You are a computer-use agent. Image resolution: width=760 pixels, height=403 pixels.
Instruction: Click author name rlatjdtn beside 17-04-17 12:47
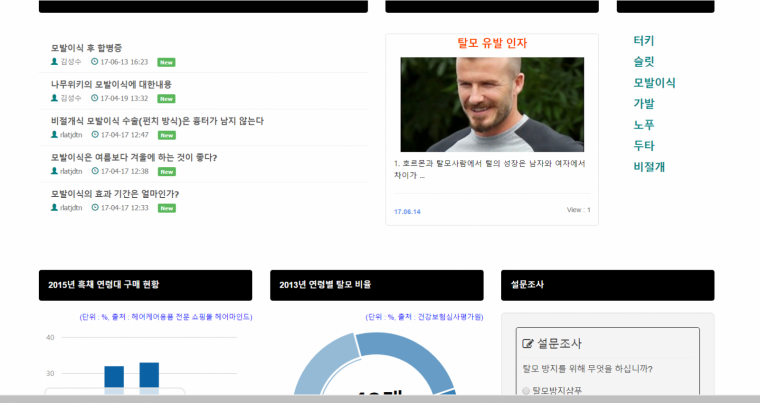pos(71,135)
